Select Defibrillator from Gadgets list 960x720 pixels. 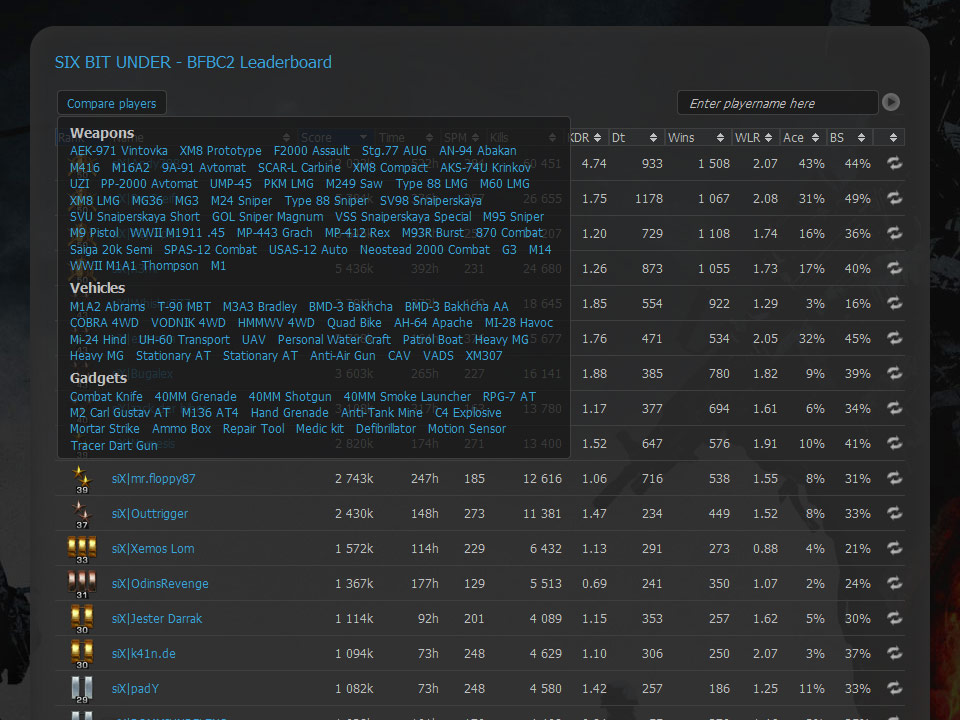pyautogui.click(x=386, y=429)
